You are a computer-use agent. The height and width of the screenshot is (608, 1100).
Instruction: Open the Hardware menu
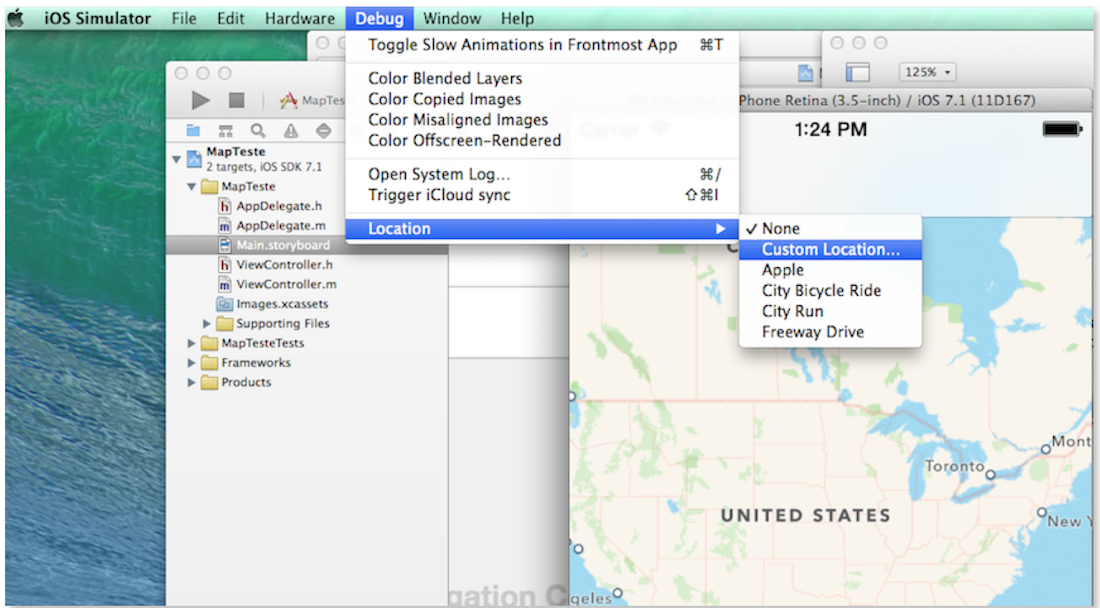pos(300,18)
